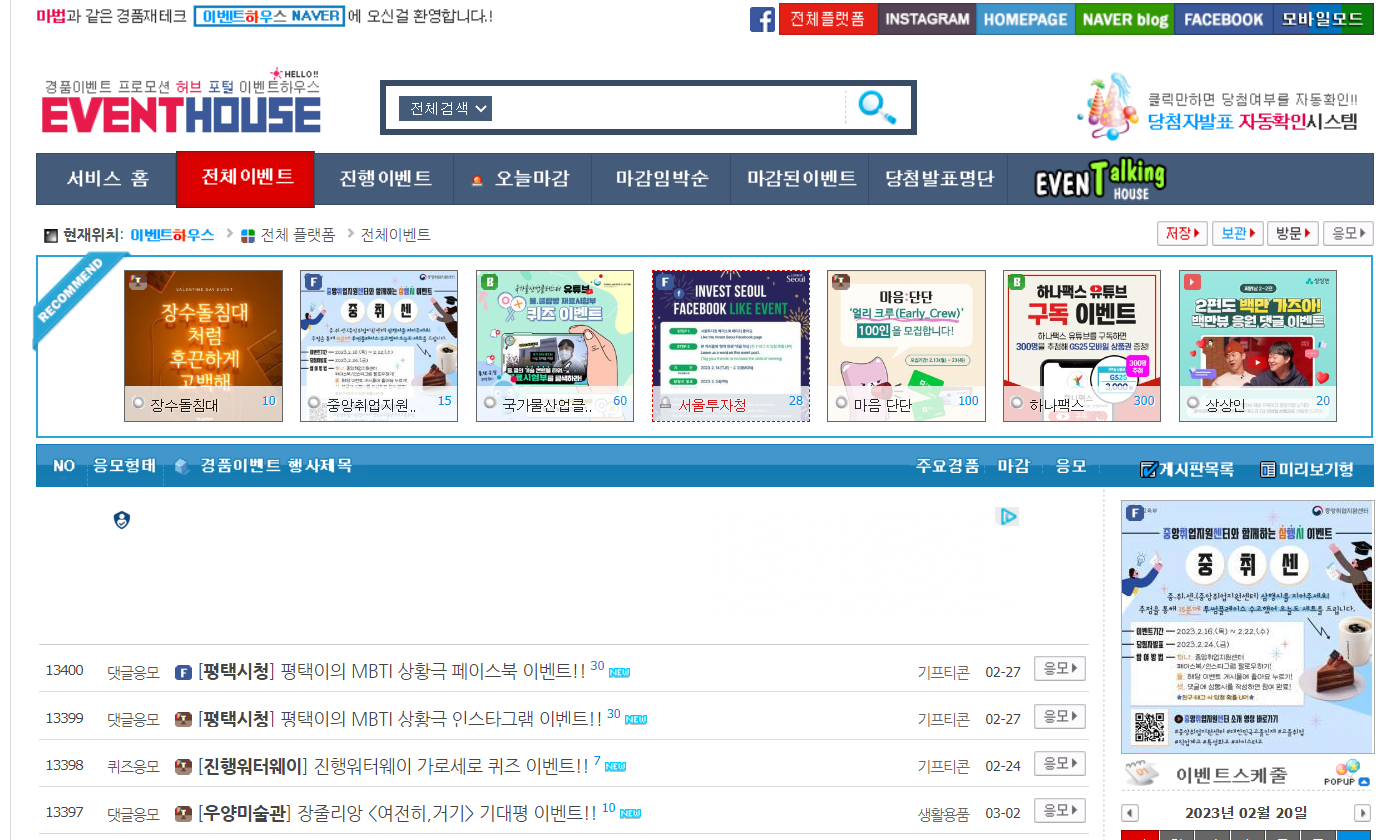Image resolution: width=1396 pixels, height=840 pixels.
Task: Click the next month arrow in calendar
Action: (1362, 812)
